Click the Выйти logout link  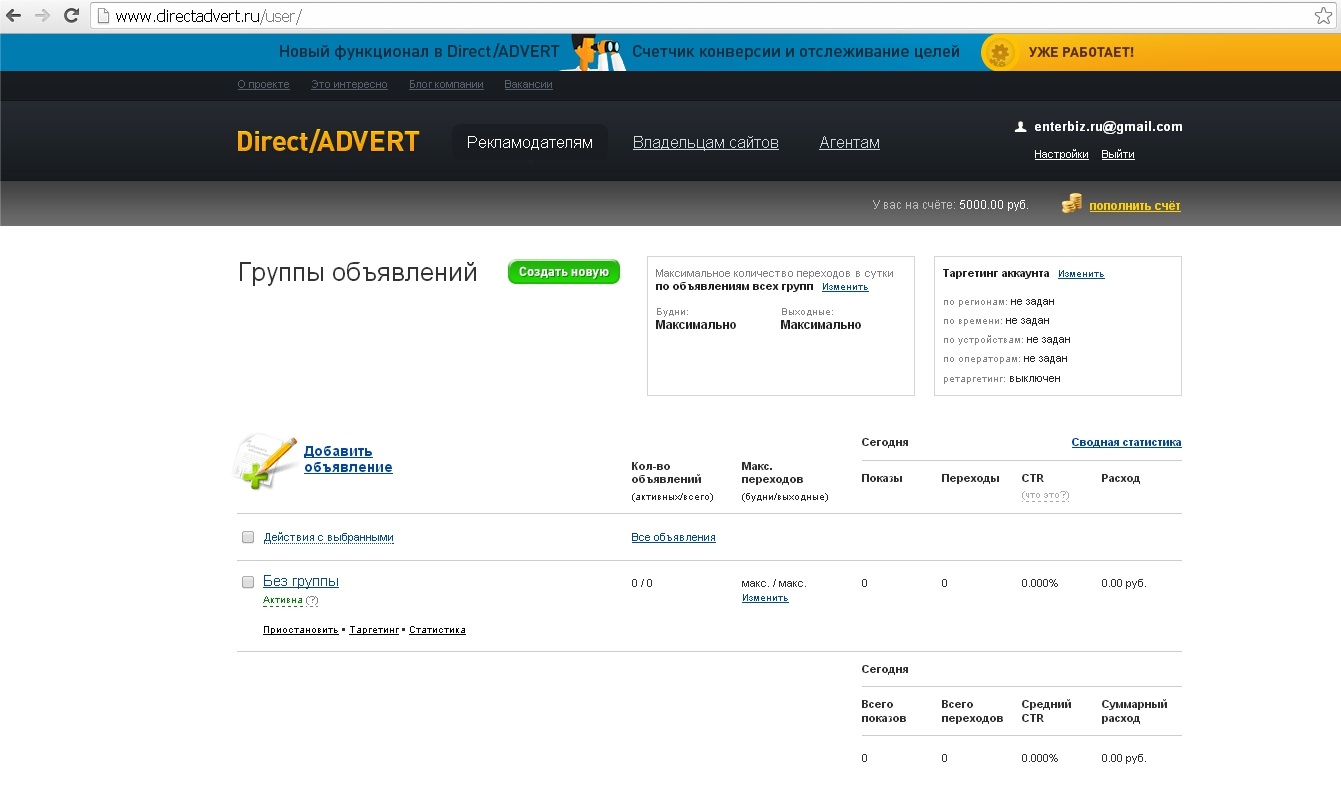pos(1118,155)
